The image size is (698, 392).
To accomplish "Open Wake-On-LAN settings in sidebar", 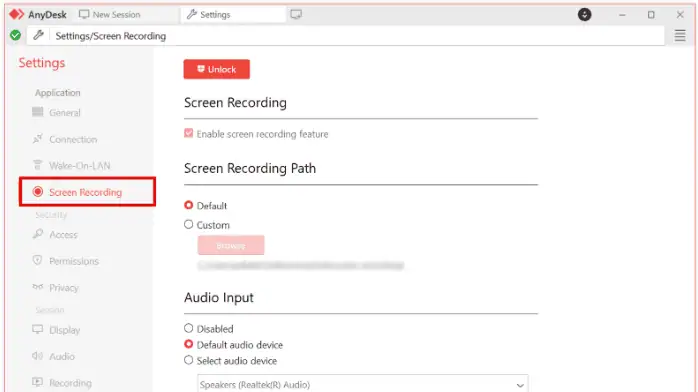I will point(80,166).
